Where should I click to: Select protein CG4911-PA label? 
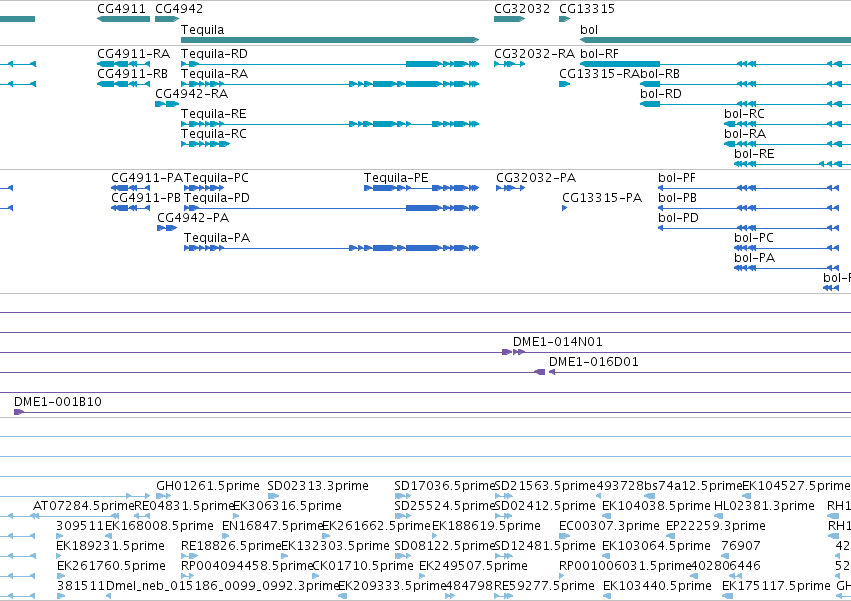[x=147, y=178]
